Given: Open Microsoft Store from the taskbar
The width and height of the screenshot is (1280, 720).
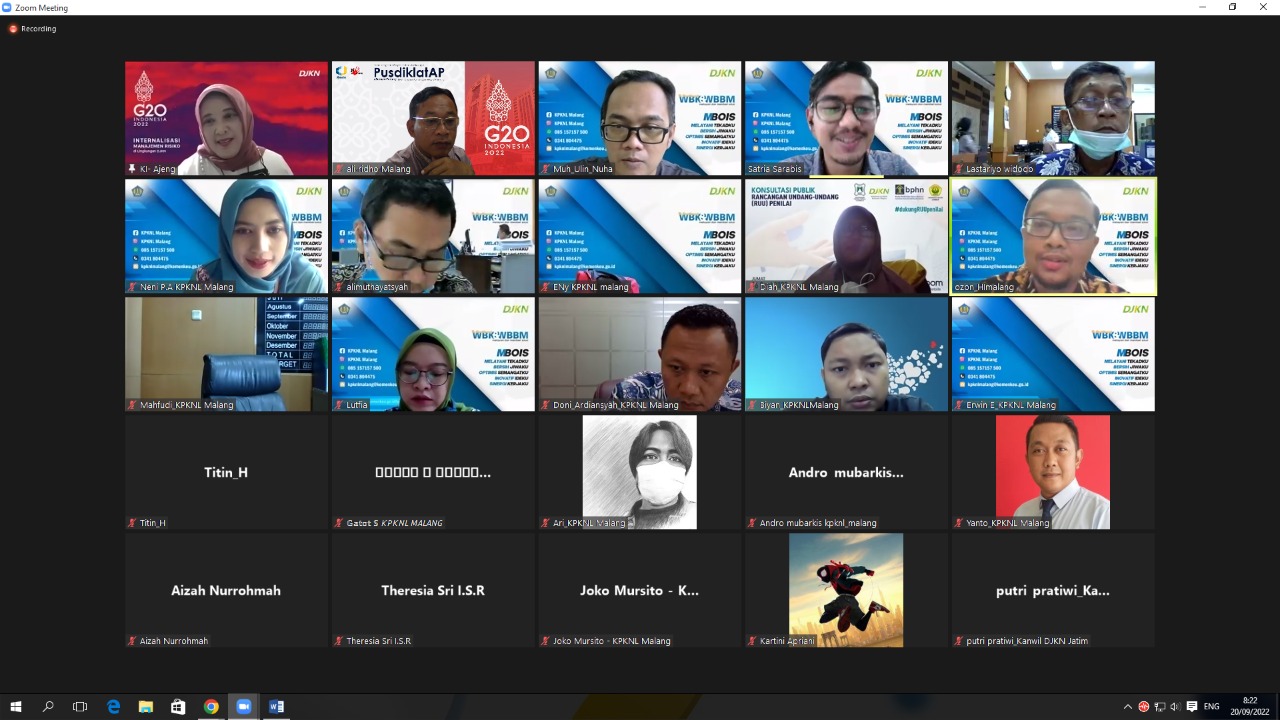Looking at the screenshot, I should pyautogui.click(x=178, y=707).
